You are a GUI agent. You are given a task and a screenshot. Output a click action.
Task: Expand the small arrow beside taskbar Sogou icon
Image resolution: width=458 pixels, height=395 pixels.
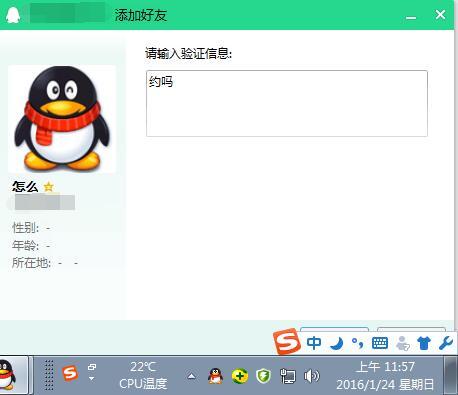[92, 379]
